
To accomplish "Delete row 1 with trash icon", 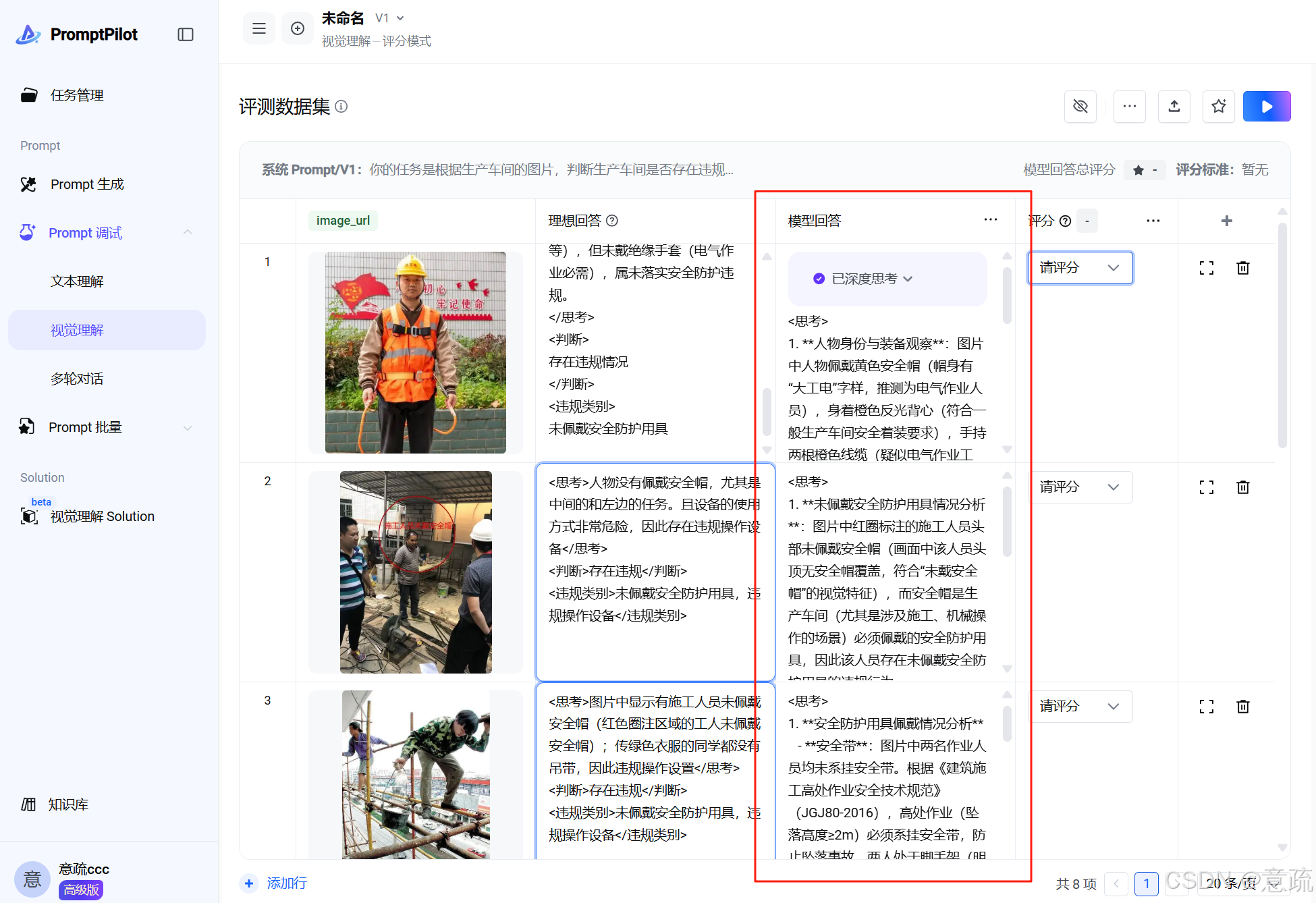I will pos(1243,268).
